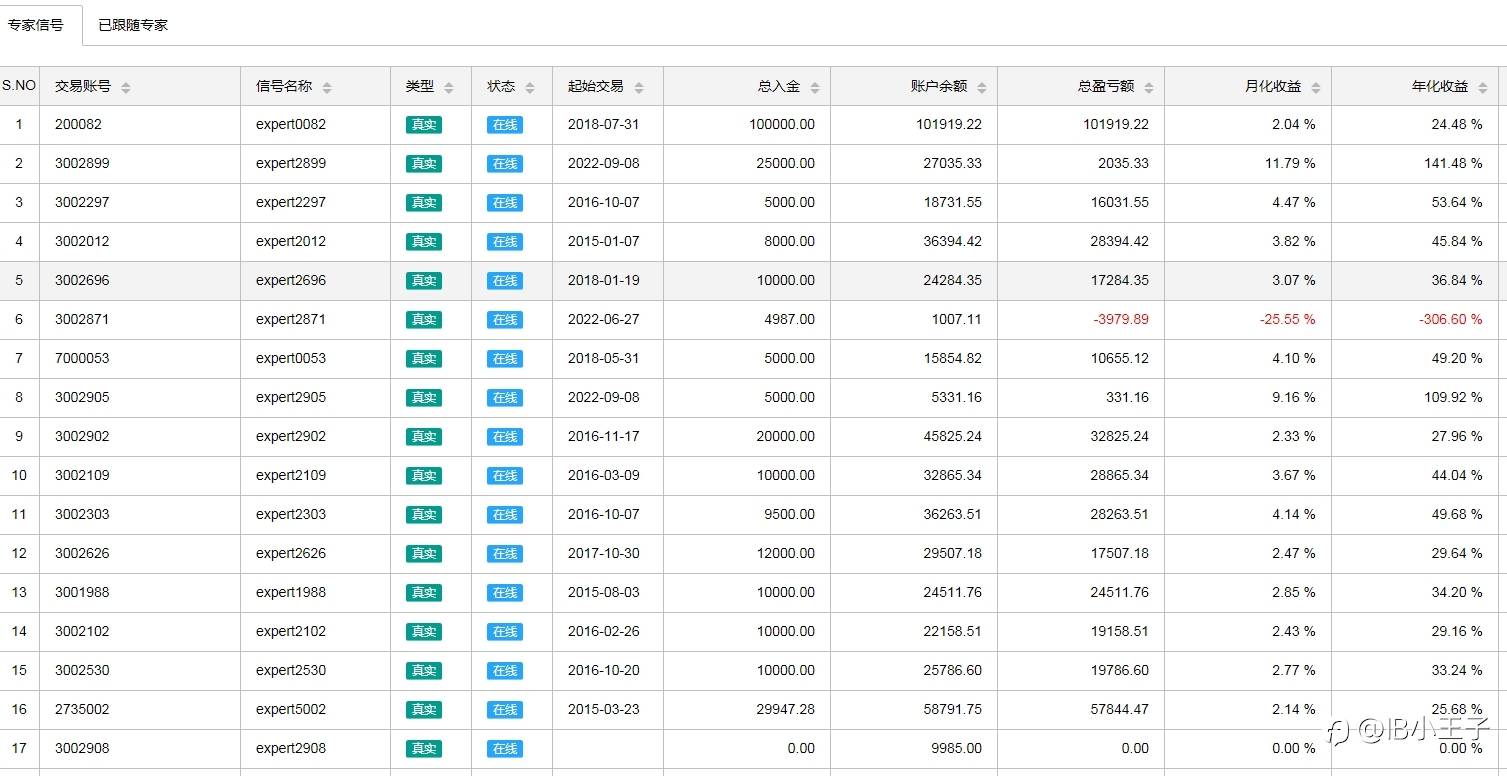
Task: Click the 在线 badge in row 17
Action: (504, 749)
